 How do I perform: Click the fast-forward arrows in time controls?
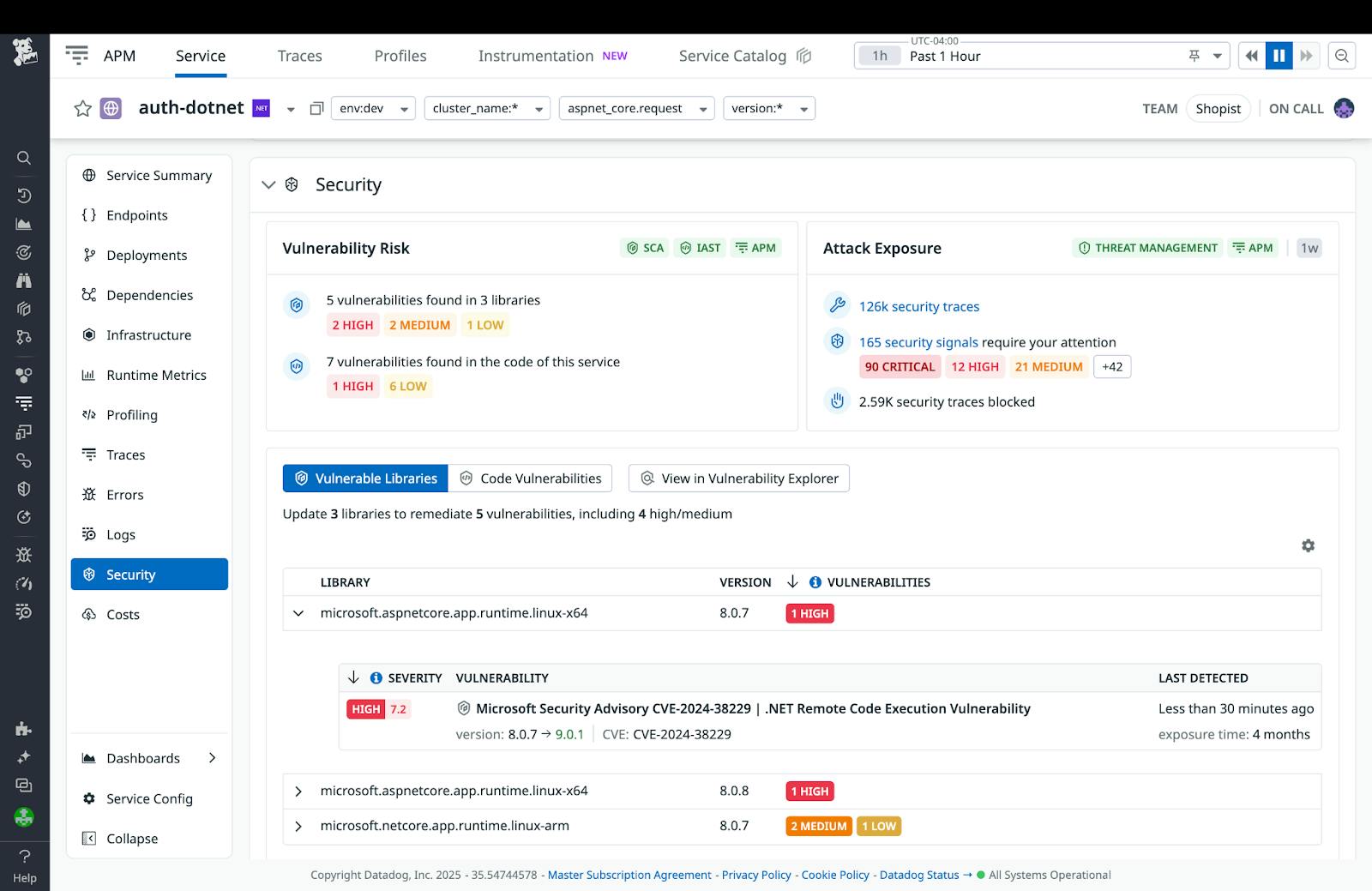1306,55
